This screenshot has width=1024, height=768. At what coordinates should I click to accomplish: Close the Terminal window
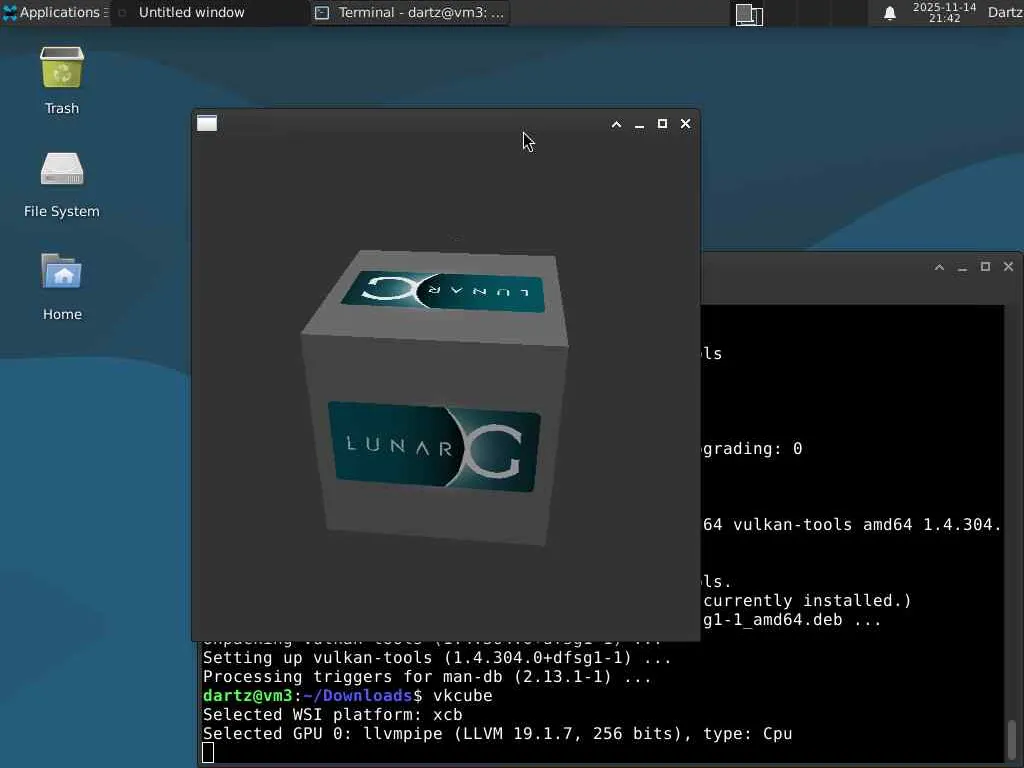point(1008,266)
